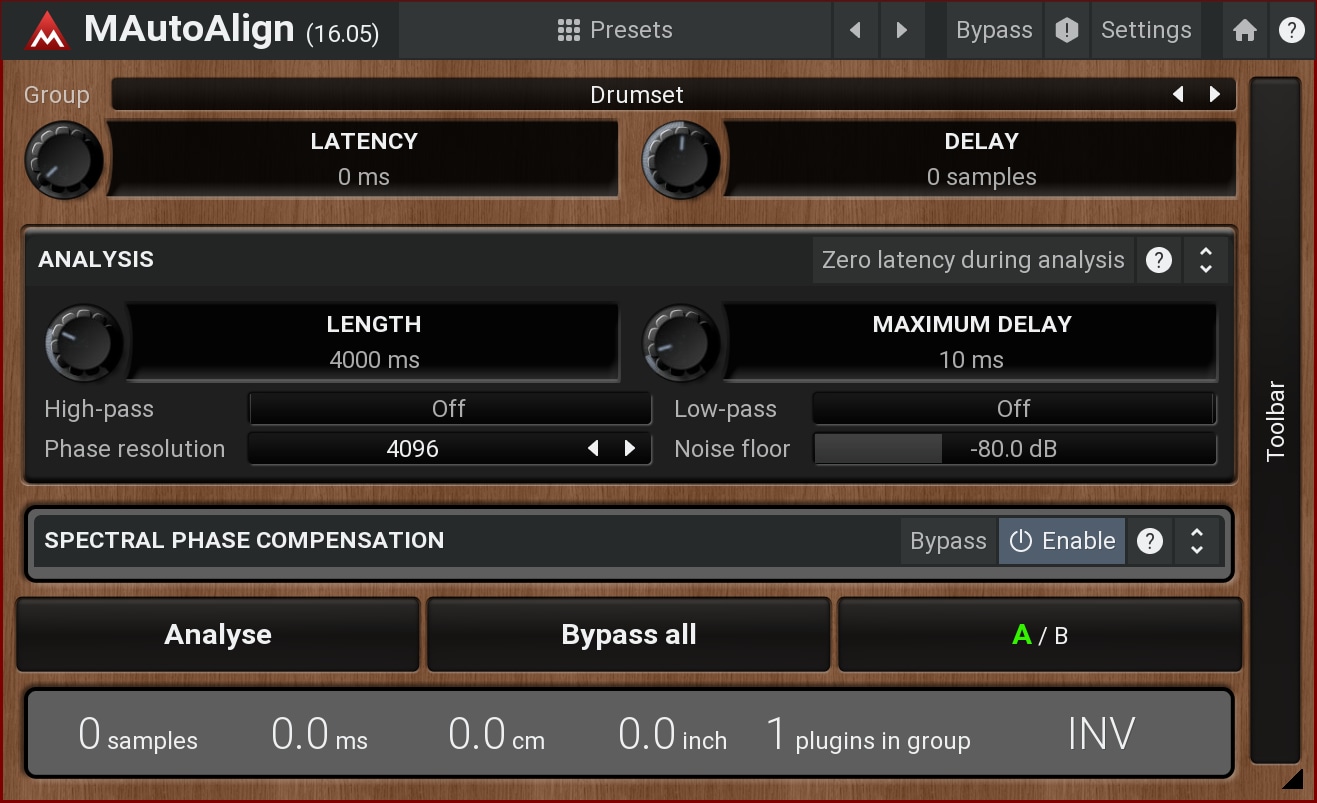Click the home icon
The height and width of the screenshot is (803, 1317).
point(1245,31)
